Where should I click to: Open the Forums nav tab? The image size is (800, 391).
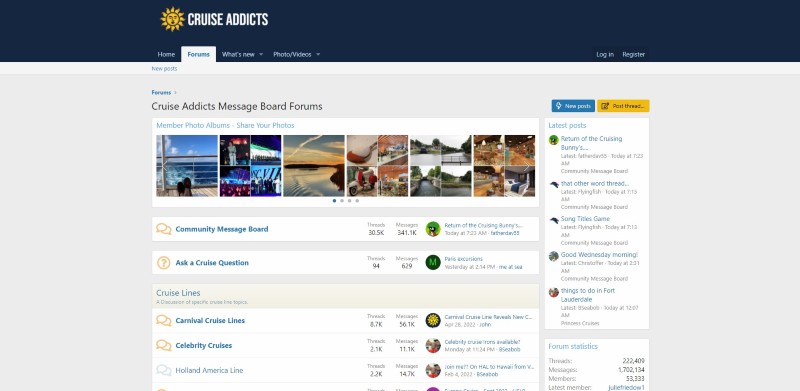[x=198, y=54]
